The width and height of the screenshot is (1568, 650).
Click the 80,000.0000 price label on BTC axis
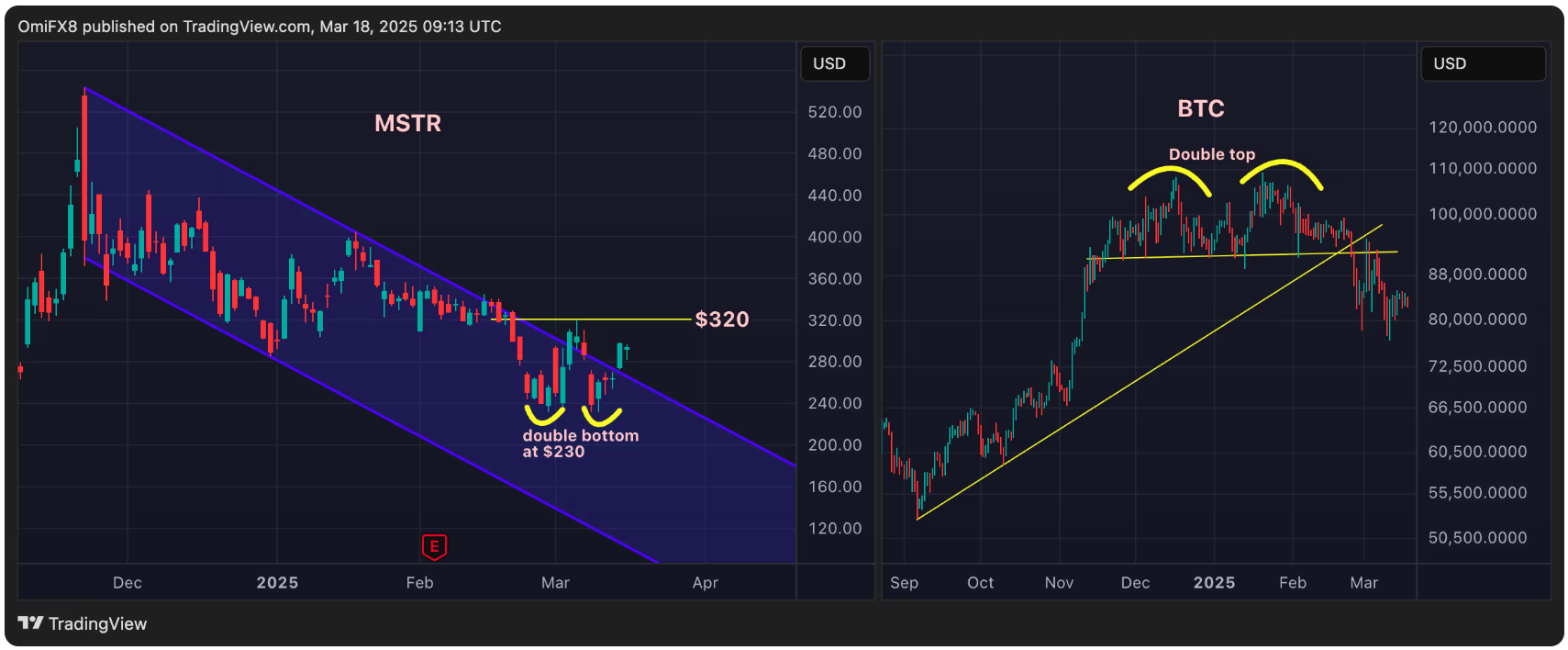[x=1478, y=319]
